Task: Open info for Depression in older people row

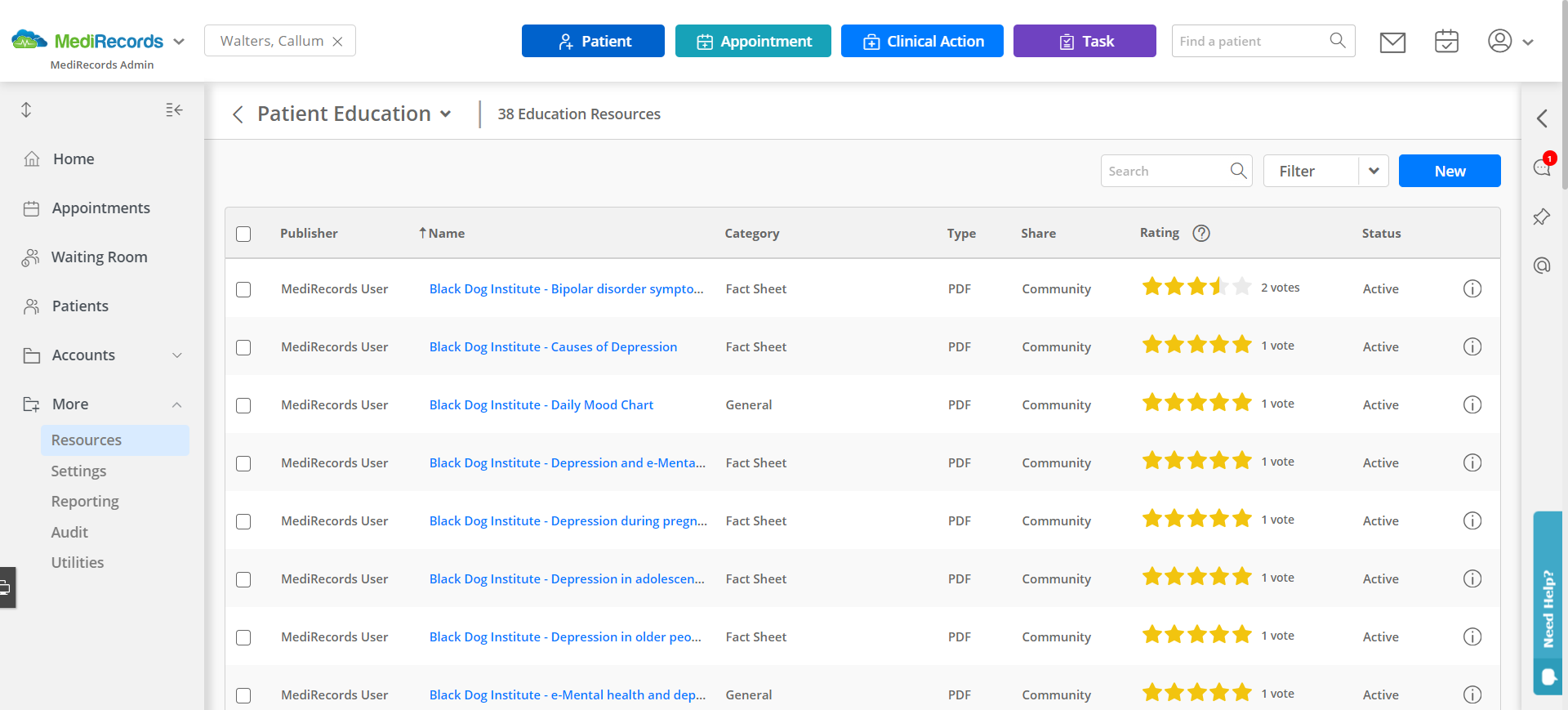Action: pyautogui.click(x=1472, y=636)
